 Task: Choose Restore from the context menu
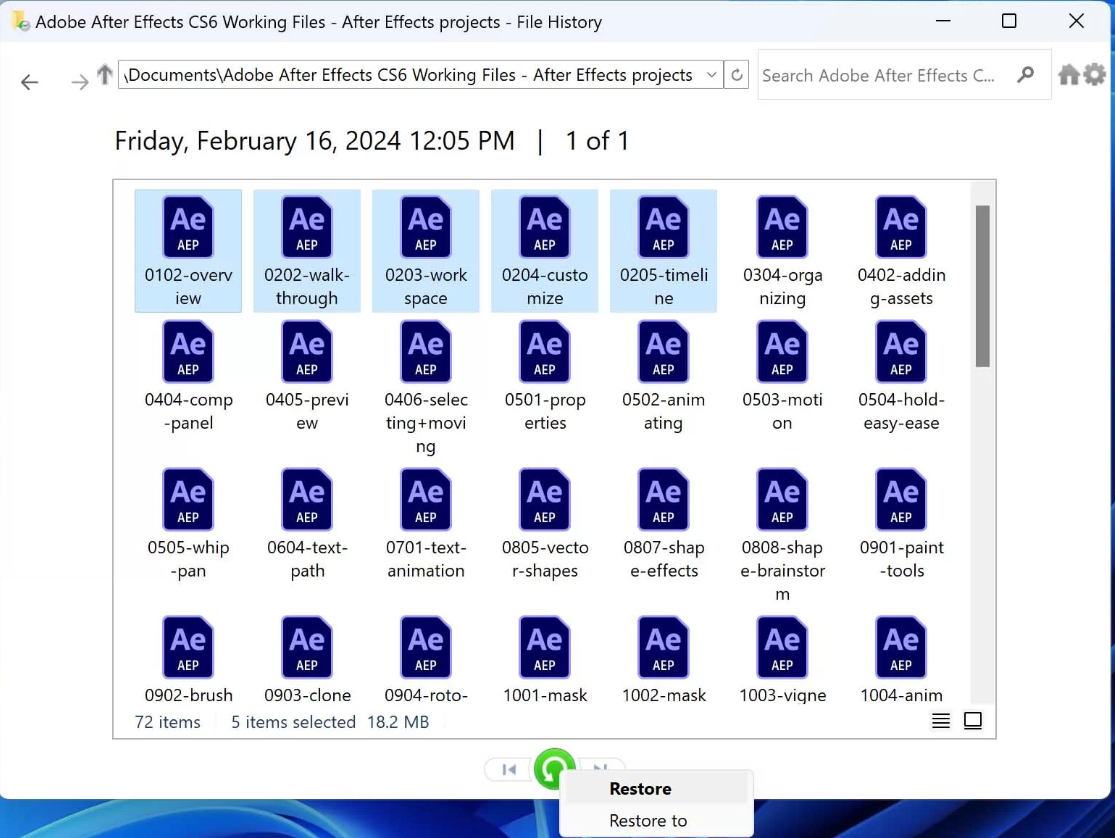click(x=656, y=788)
